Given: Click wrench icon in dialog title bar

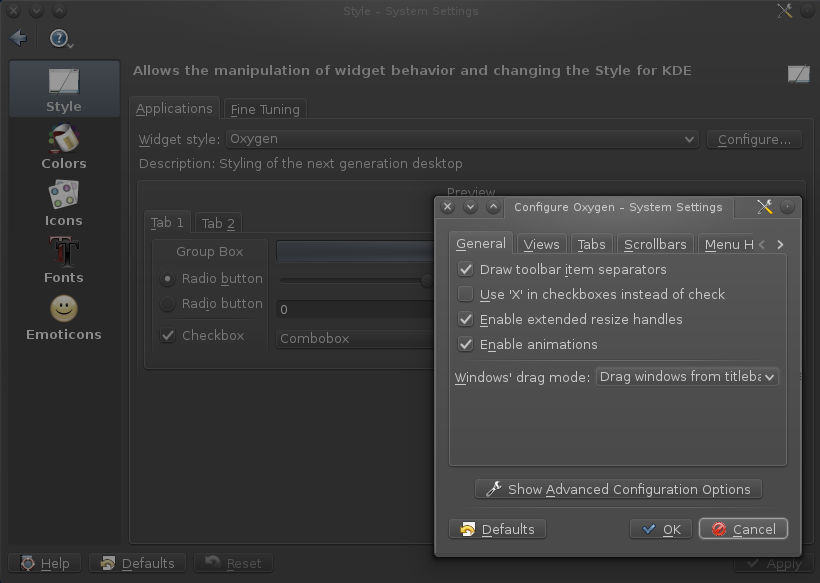Looking at the screenshot, I should coord(765,207).
